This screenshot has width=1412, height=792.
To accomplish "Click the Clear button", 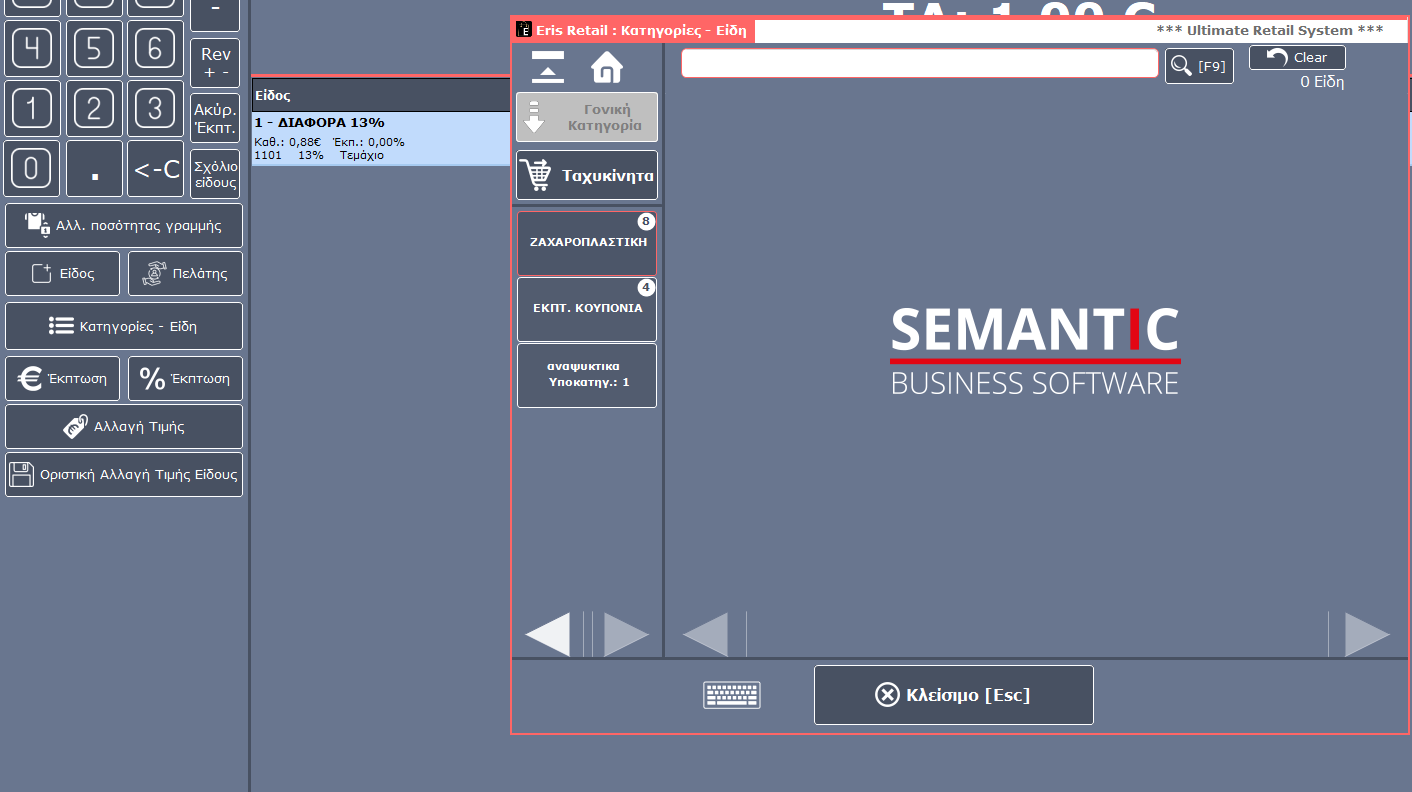I will tap(1297, 57).
